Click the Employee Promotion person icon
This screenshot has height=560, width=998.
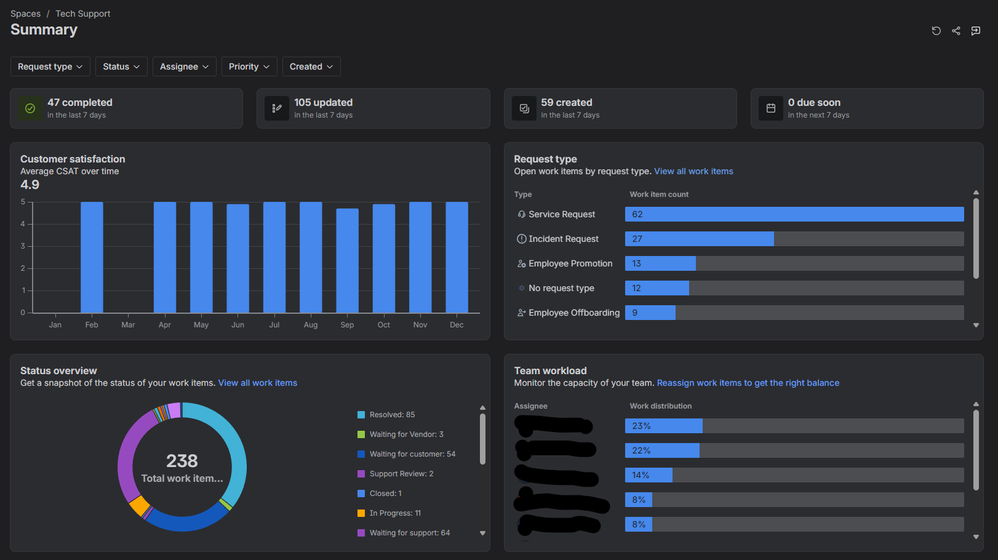tap(521, 263)
